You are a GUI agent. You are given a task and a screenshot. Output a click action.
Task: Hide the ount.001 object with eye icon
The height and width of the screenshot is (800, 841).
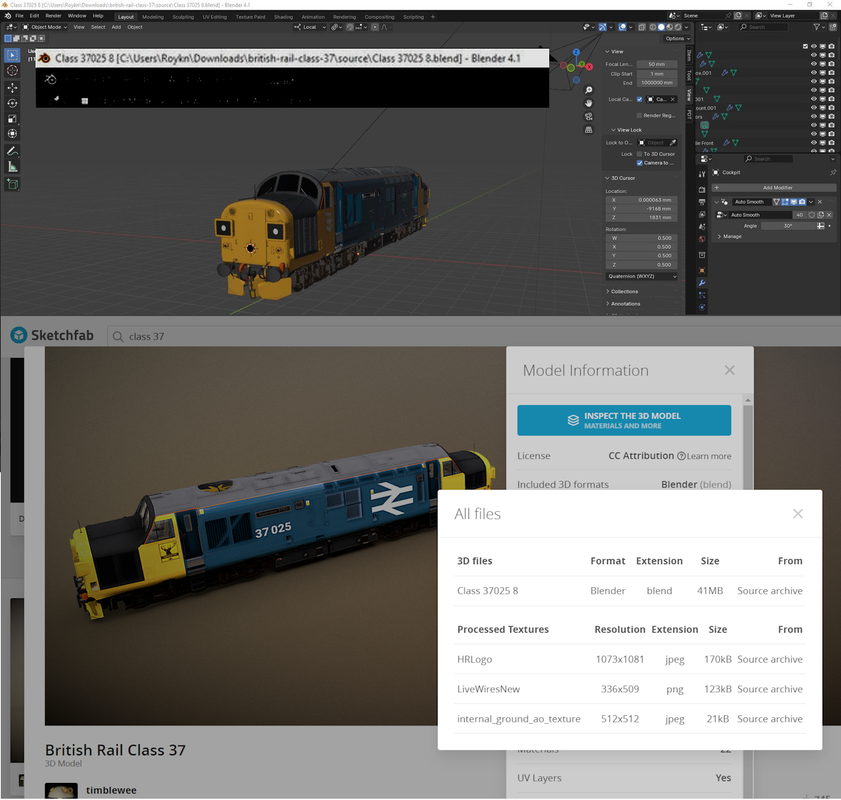coord(814,108)
